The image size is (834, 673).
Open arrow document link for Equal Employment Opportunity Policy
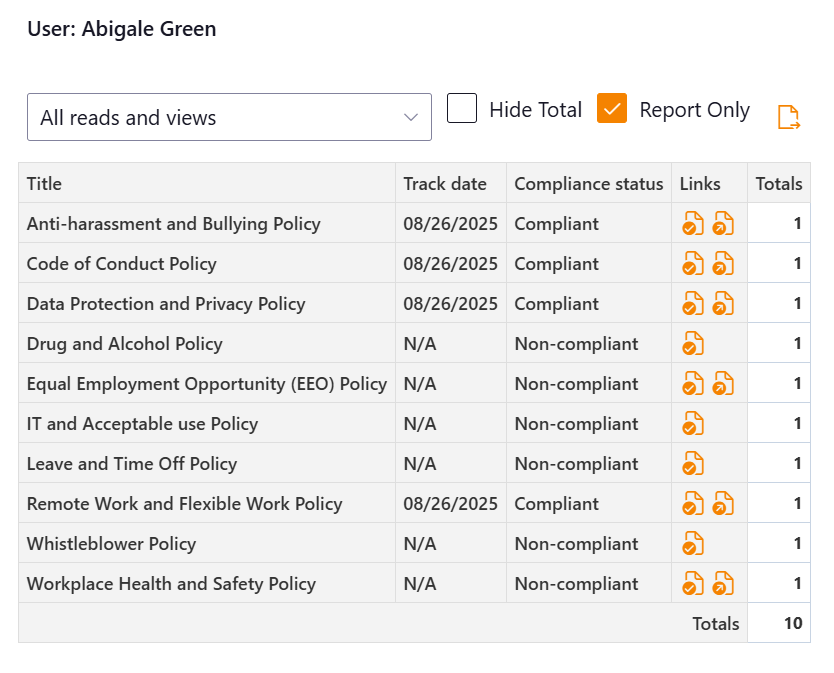pyautogui.click(x=723, y=383)
